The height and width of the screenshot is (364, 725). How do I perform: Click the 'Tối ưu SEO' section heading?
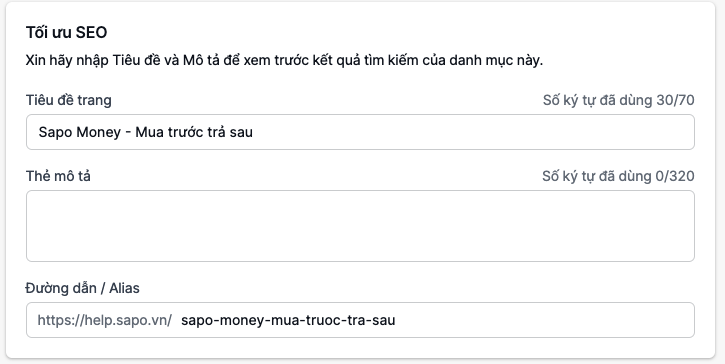pyautogui.click(x=67, y=32)
